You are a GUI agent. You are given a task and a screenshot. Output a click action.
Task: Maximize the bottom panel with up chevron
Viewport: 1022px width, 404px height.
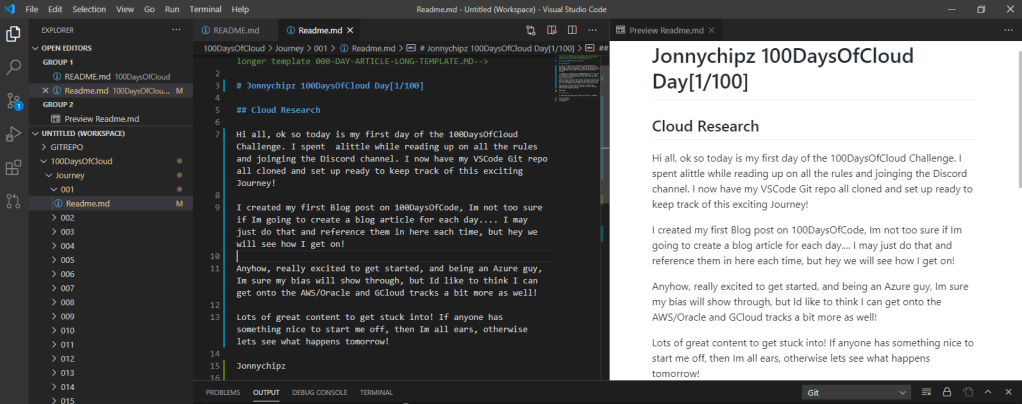click(987, 392)
